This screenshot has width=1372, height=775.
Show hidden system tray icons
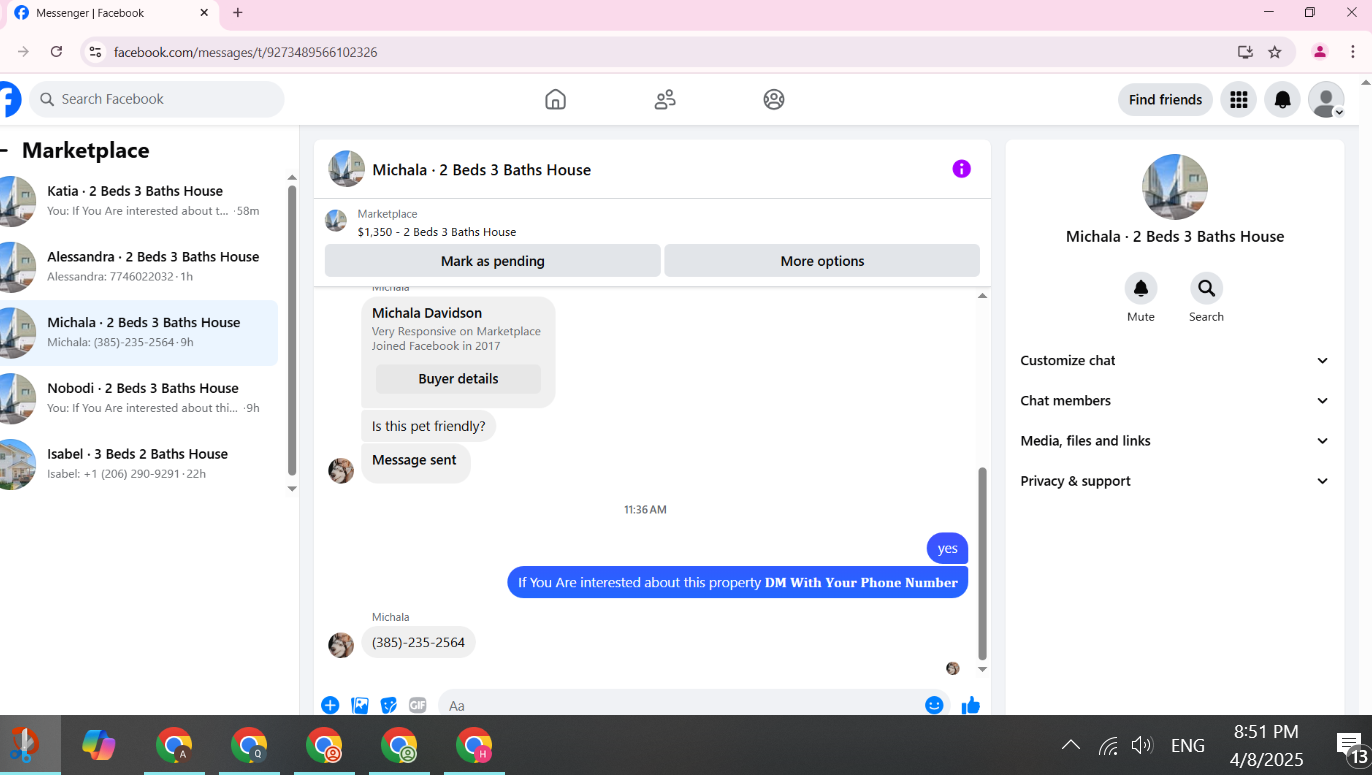[1070, 745]
